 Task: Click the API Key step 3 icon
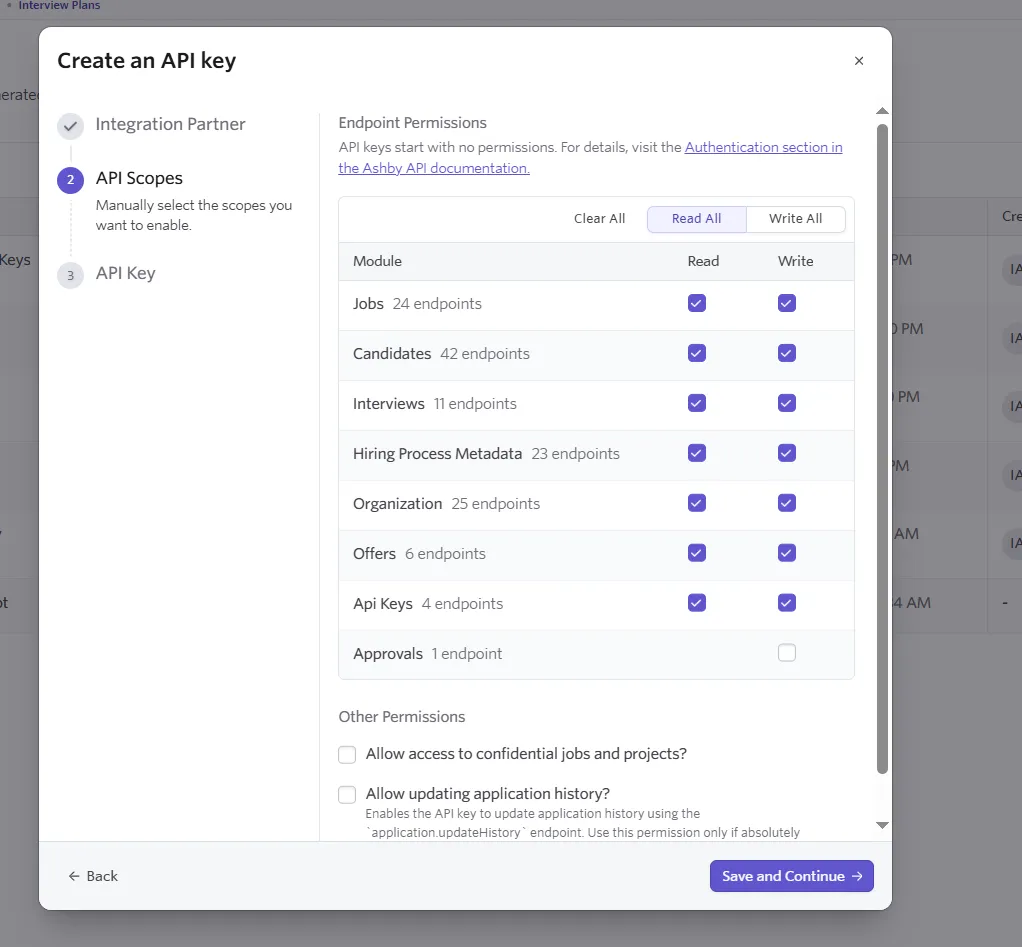click(x=70, y=275)
